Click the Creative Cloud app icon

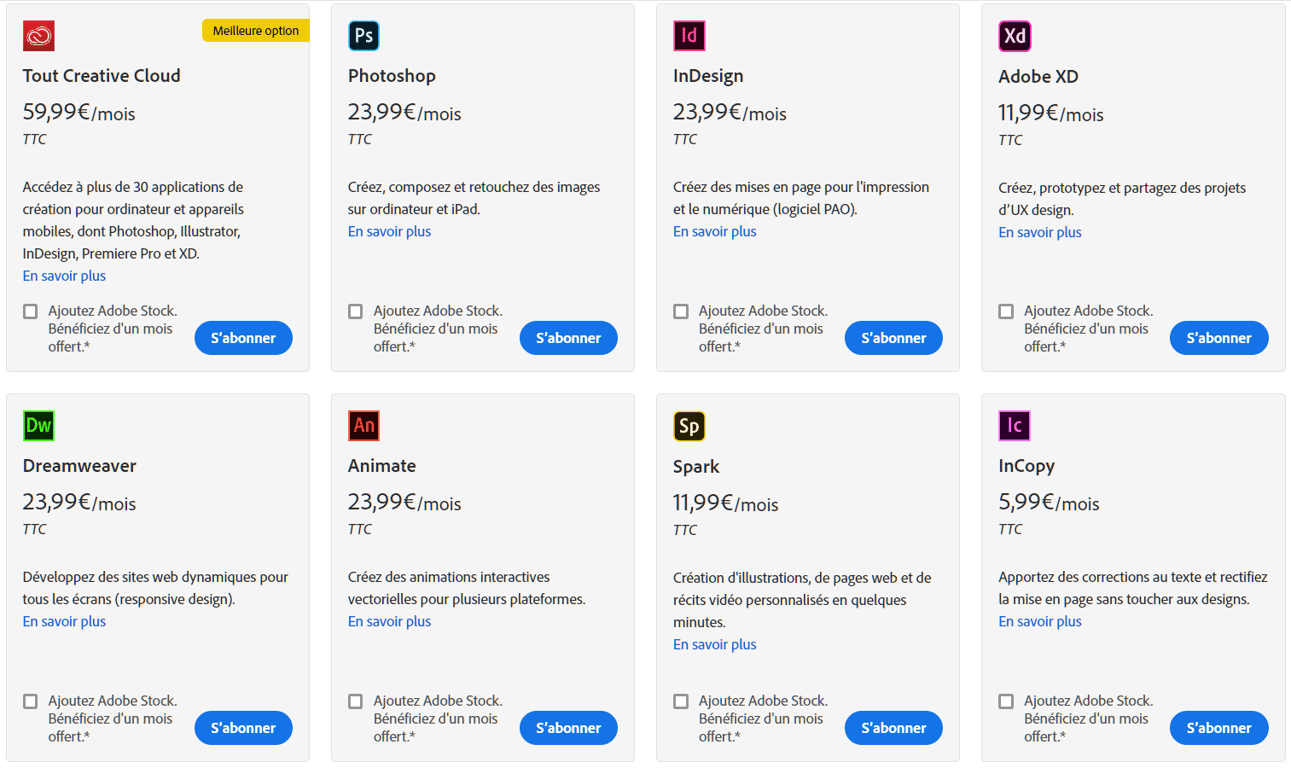[x=39, y=36]
